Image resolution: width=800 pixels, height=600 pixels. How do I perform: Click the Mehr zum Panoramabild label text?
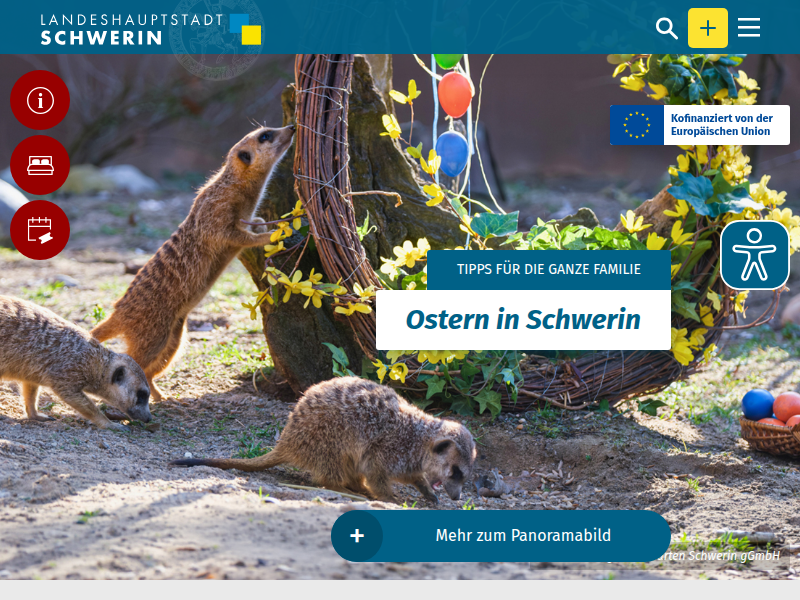(523, 536)
